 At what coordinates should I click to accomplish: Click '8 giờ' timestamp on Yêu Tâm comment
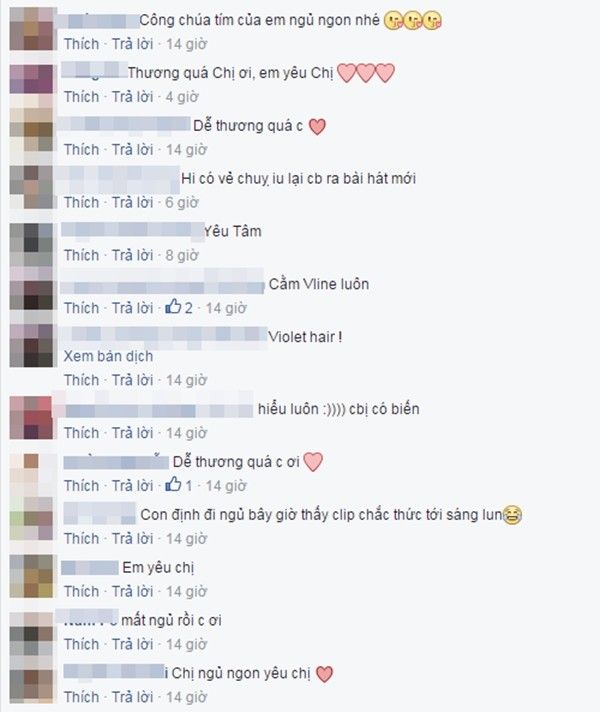coord(182,255)
